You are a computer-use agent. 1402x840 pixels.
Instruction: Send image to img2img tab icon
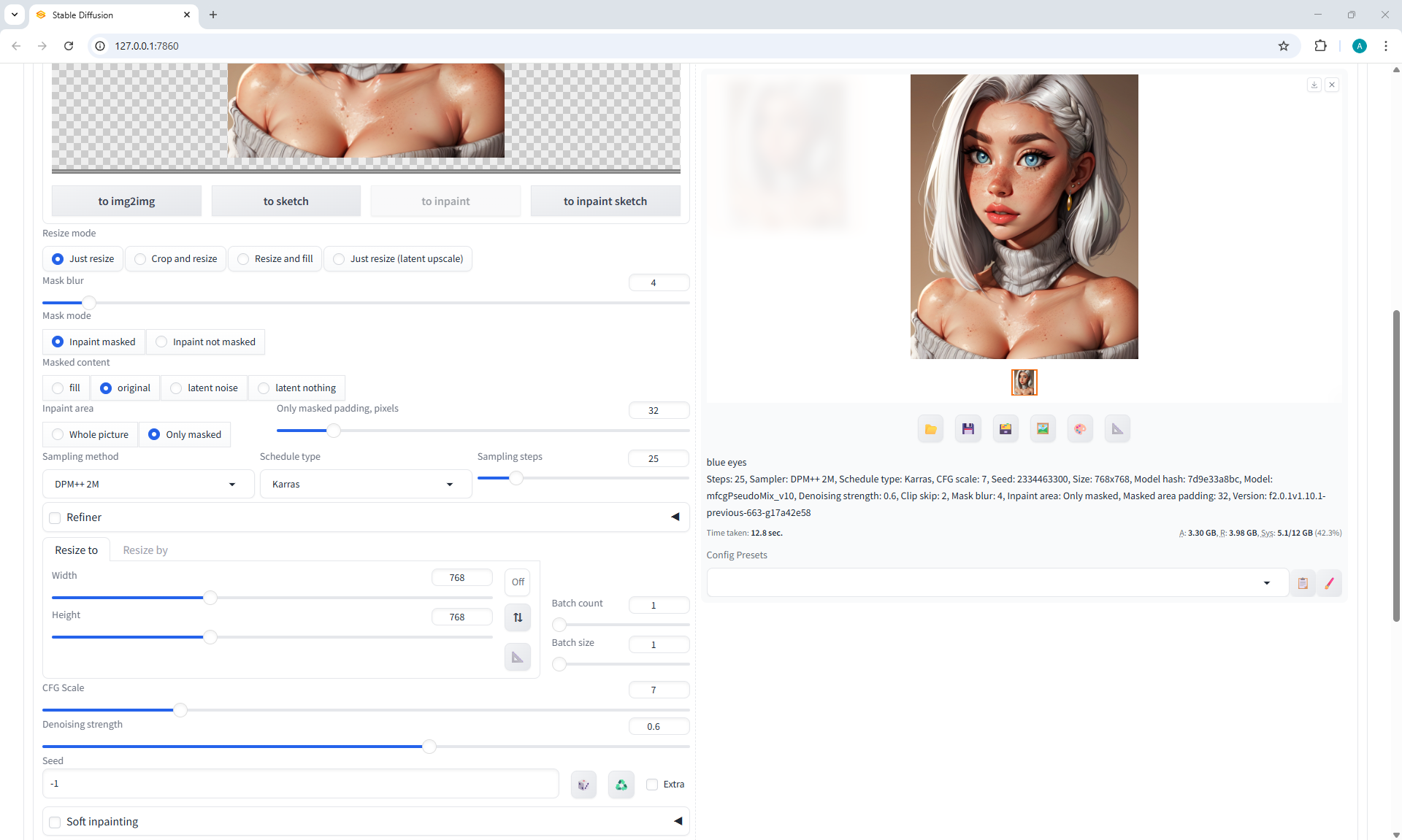(x=1043, y=429)
